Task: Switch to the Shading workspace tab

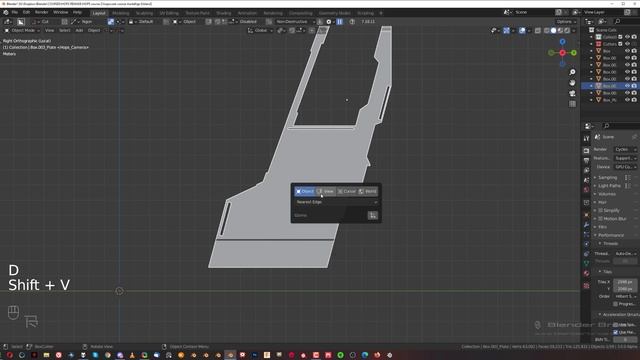Action: tap(223, 13)
